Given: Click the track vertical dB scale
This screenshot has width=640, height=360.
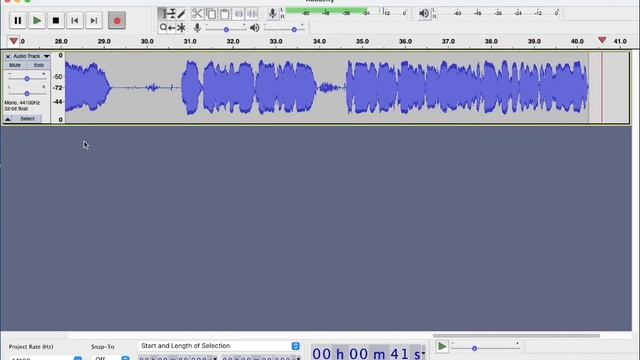Looking at the screenshot, I should coord(58,87).
